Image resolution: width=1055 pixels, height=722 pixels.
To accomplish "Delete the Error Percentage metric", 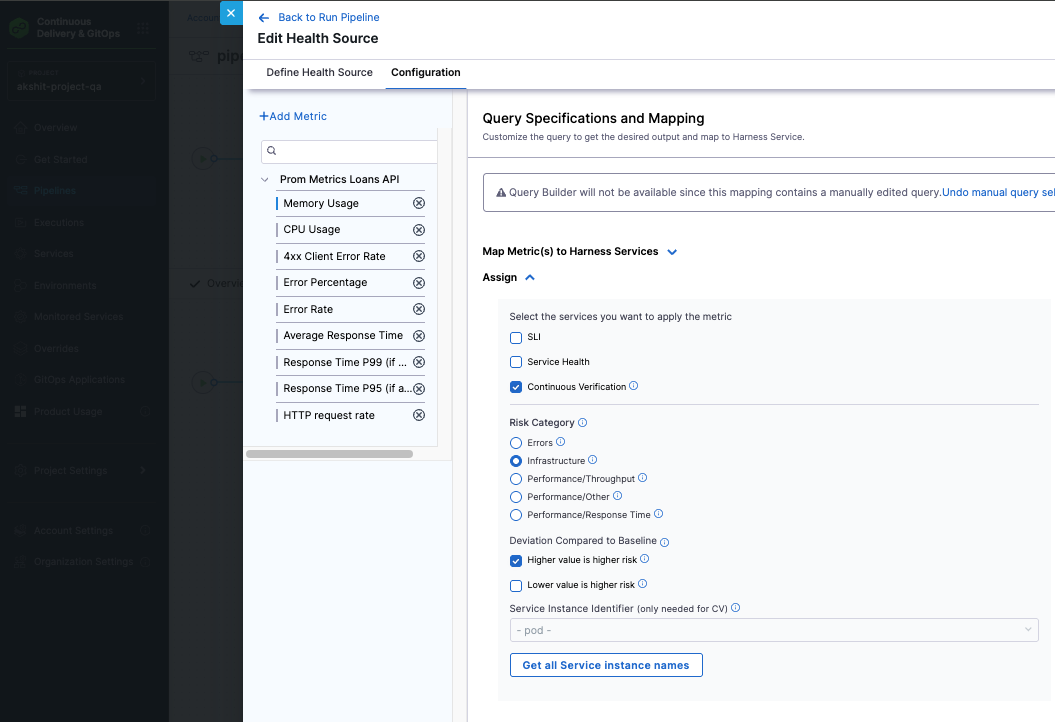I will click(419, 283).
